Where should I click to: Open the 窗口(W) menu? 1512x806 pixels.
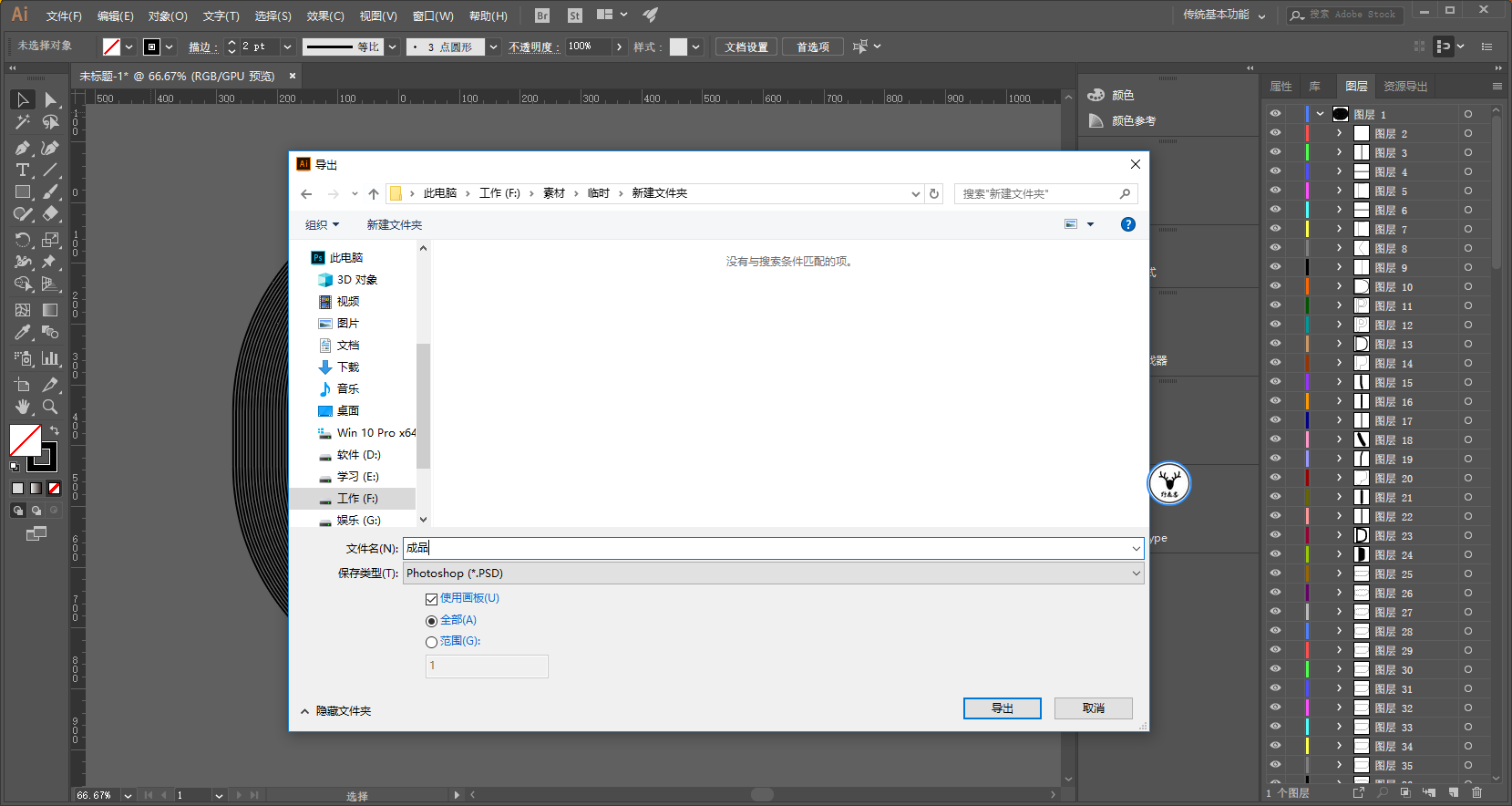433,15
